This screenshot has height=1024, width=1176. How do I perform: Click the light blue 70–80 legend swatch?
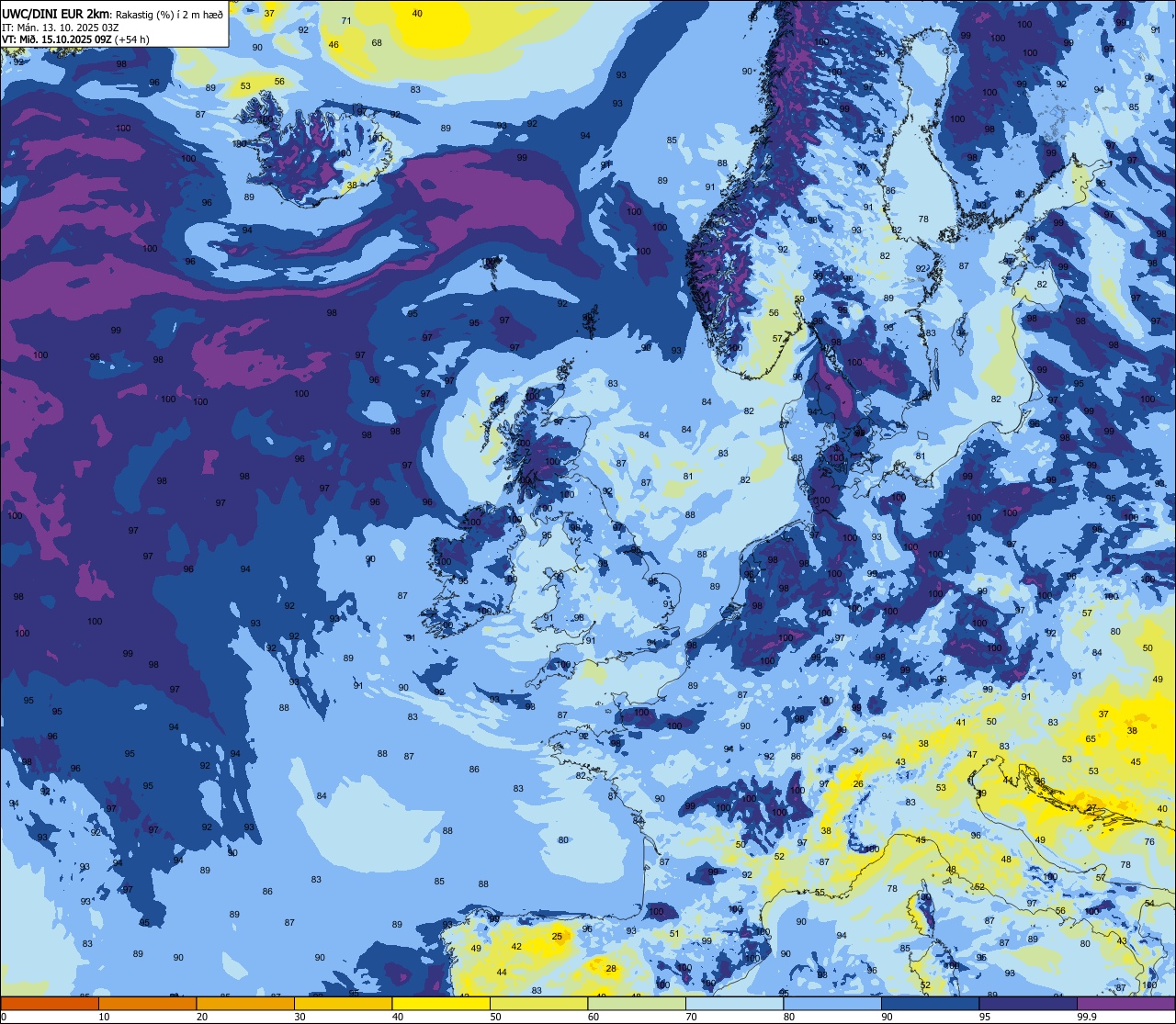pos(734,1003)
